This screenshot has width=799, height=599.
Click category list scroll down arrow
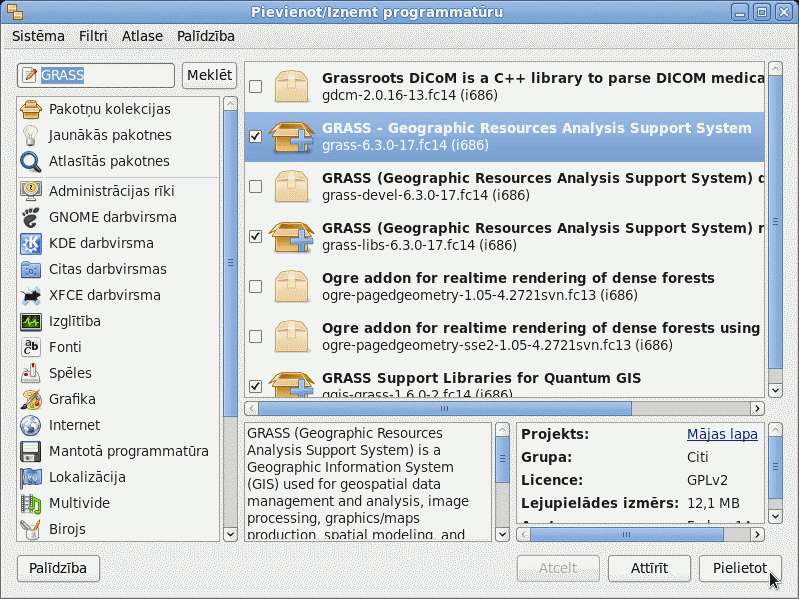[x=230, y=534]
